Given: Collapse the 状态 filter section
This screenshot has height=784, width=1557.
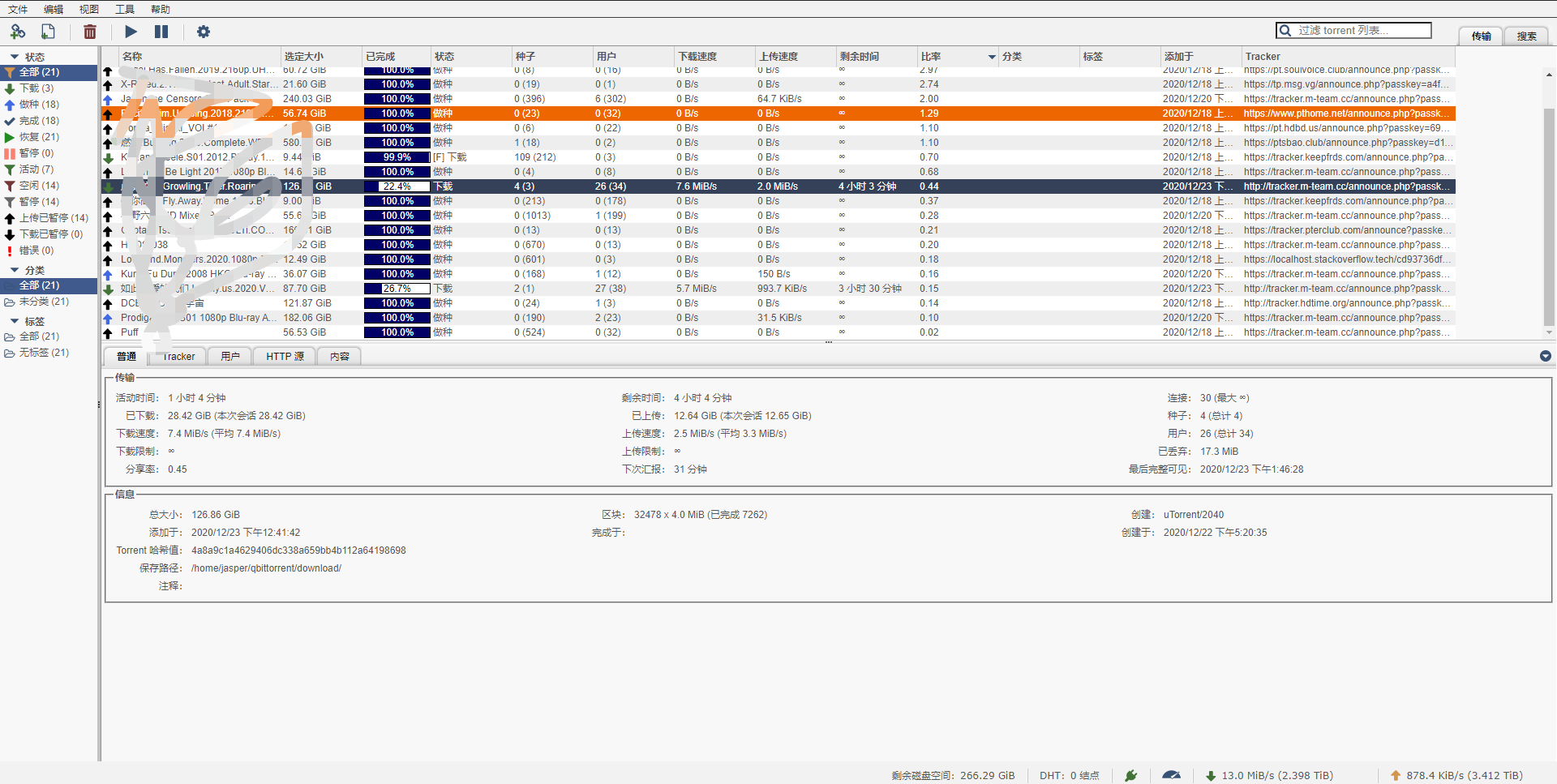Looking at the screenshot, I should pos(15,57).
